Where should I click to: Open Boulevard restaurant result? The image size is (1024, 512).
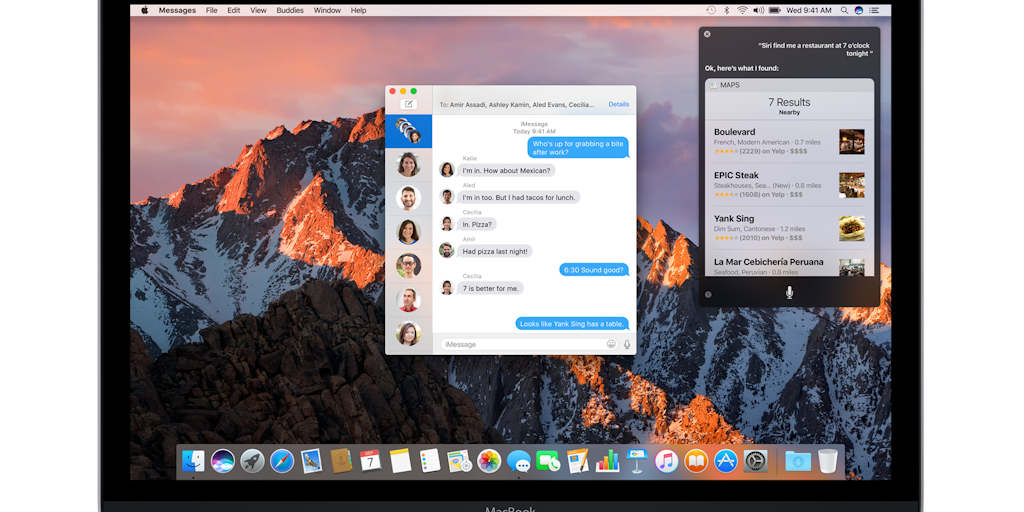789,142
